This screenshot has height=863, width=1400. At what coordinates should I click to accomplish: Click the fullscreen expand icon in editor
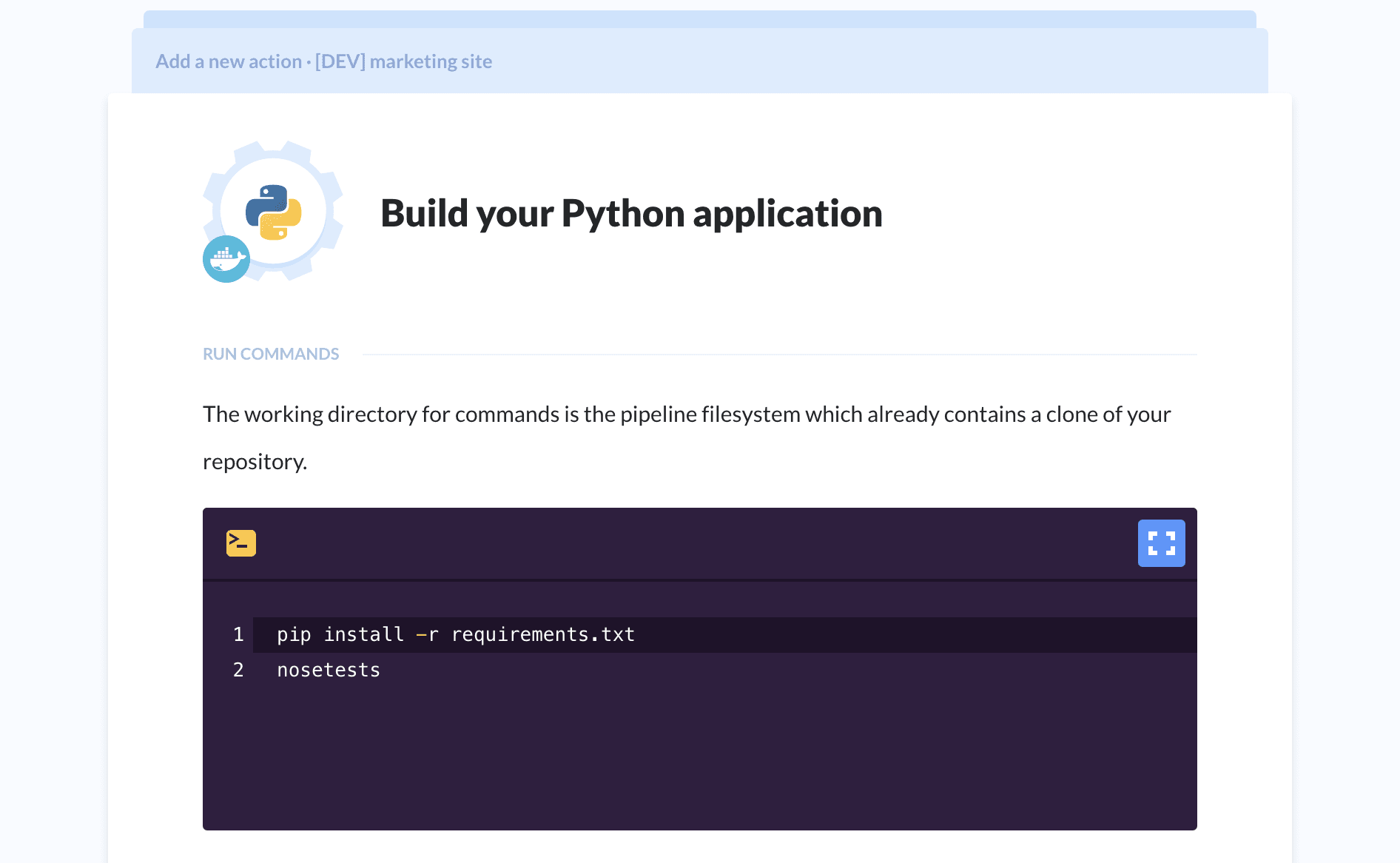click(1161, 543)
